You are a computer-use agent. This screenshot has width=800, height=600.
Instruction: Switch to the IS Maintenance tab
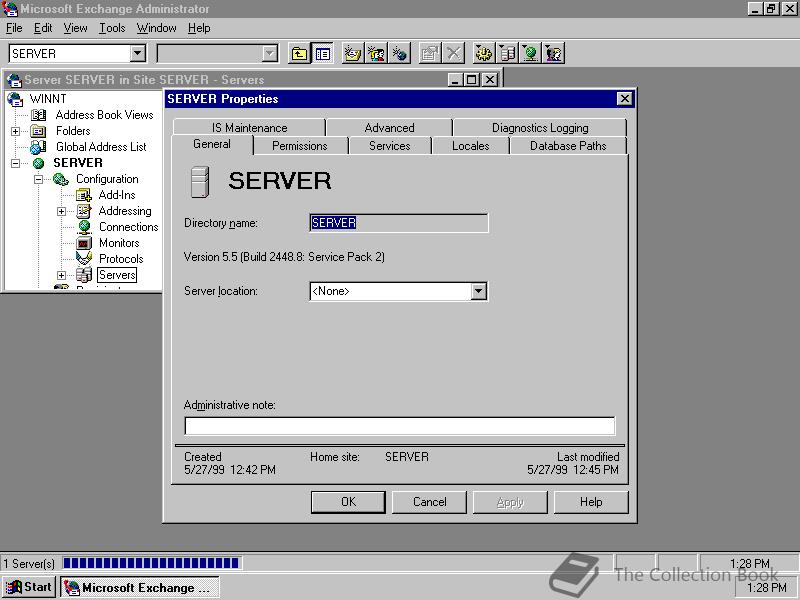coord(249,128)
